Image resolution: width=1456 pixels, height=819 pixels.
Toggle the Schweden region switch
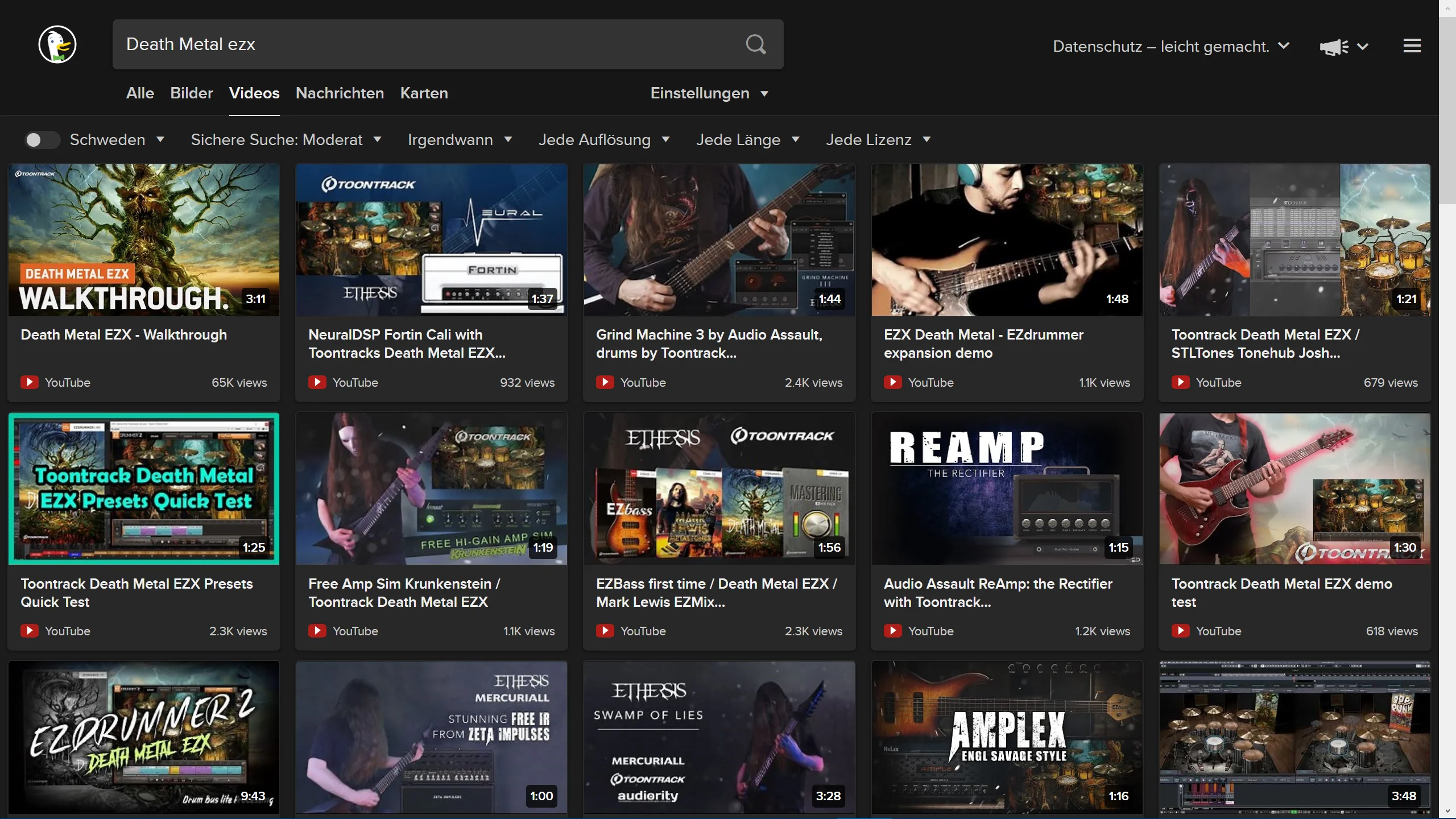pyautogui.click(x=42, y=140)
